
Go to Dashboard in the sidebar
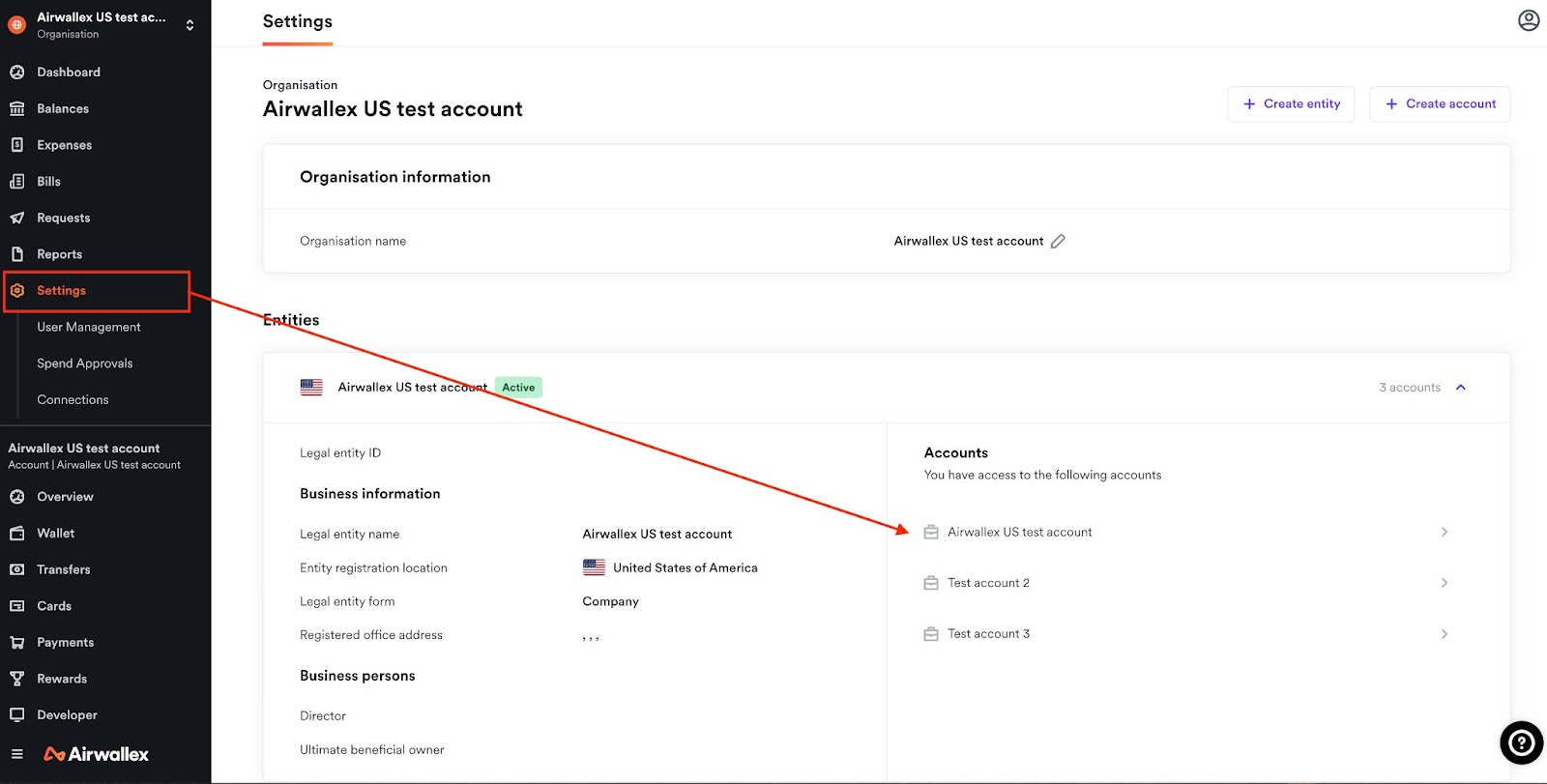[68, 73]
